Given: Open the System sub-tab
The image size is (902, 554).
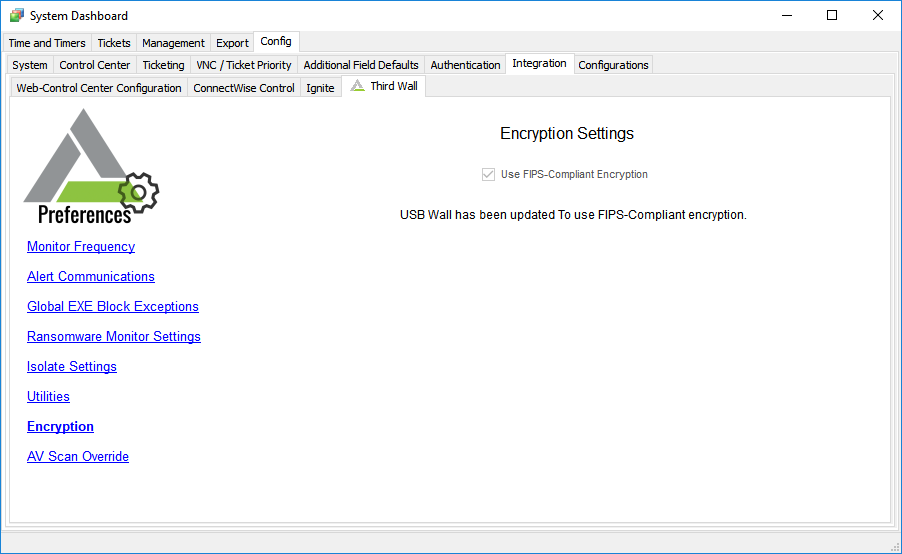Looking at the screenshot, I should (30, 65).
